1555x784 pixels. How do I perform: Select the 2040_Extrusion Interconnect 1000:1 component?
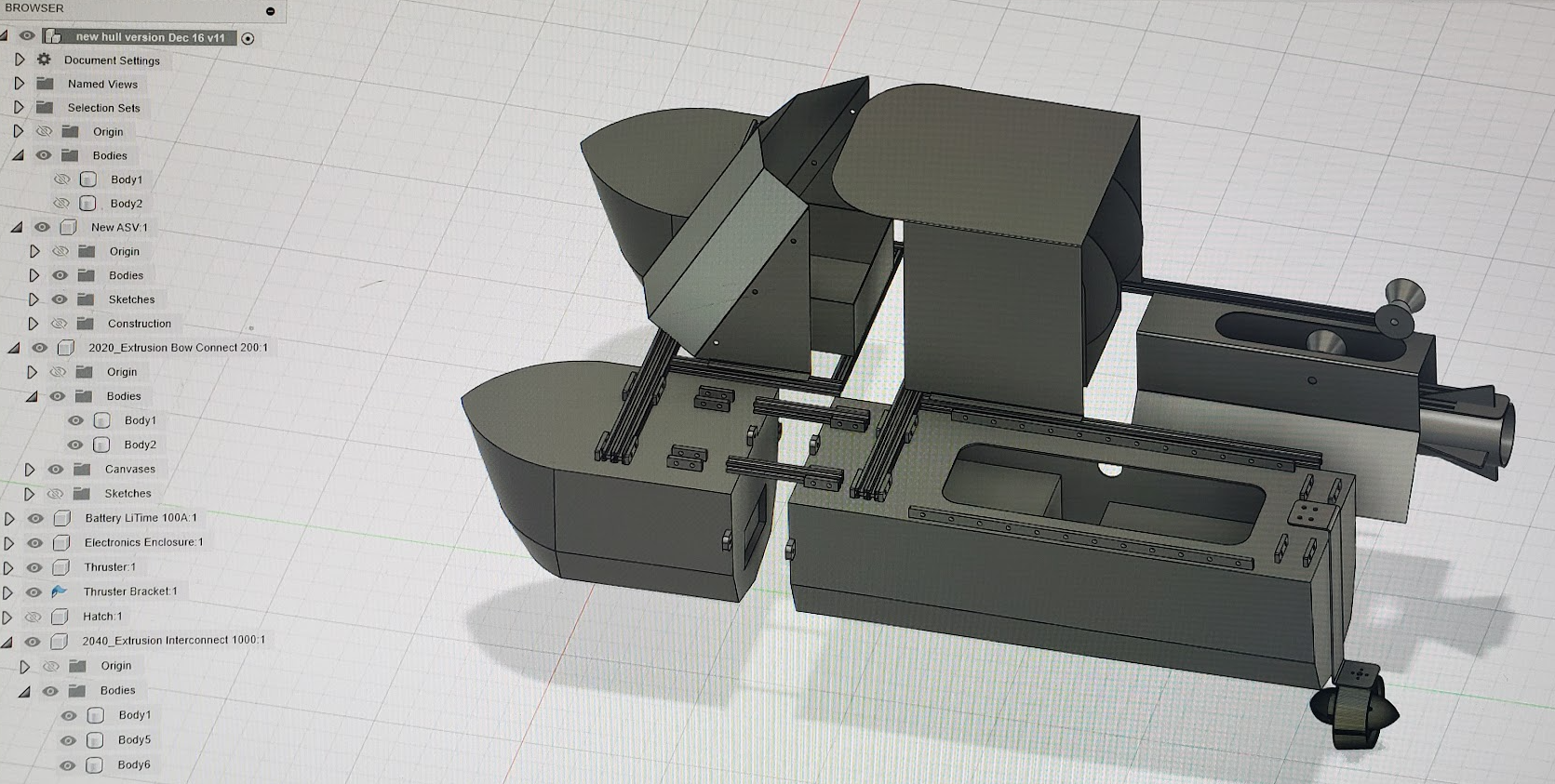click(173, 640)
